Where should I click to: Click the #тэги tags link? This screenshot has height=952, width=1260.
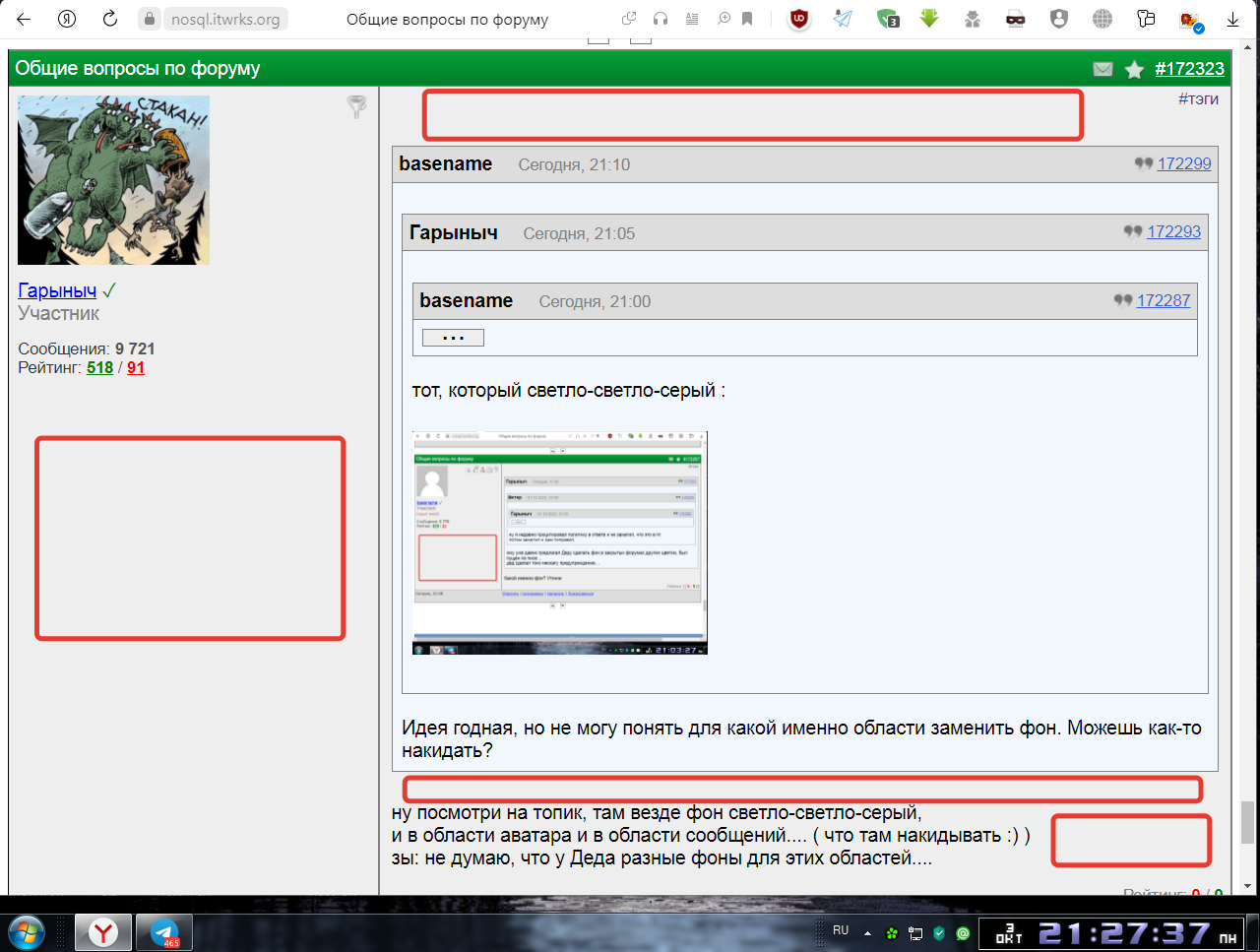click(x=1198, y=98)
